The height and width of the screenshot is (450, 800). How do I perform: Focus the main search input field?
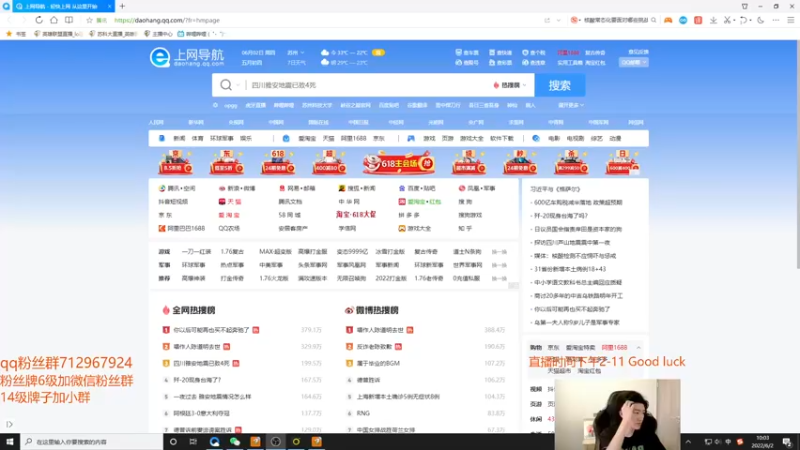pyautogui.click(x=367, y=85)
